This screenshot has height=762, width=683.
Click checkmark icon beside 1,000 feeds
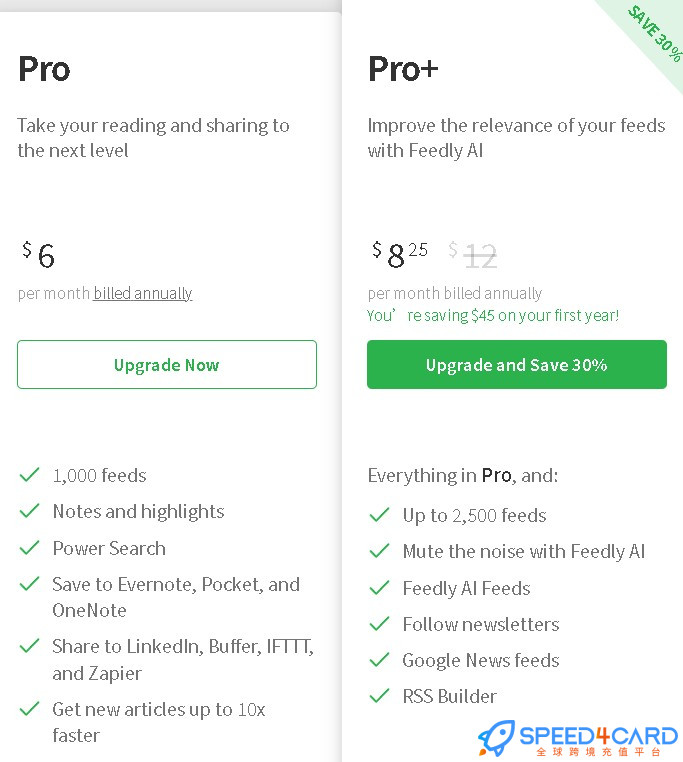(29, 474)
